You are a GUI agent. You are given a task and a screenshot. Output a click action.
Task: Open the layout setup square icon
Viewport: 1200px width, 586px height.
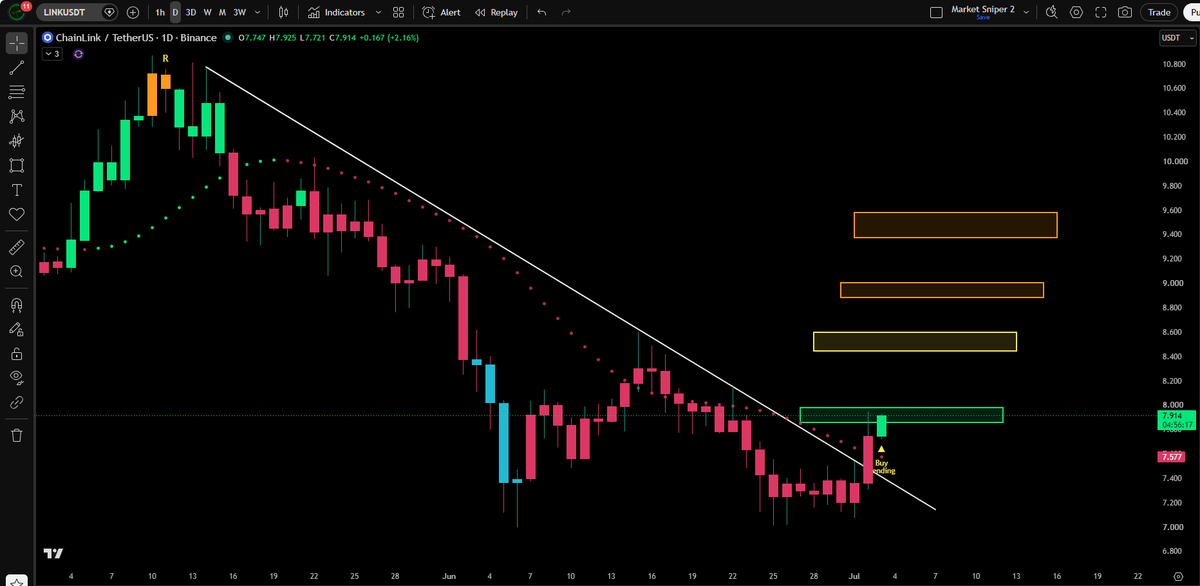coord(936,12)
